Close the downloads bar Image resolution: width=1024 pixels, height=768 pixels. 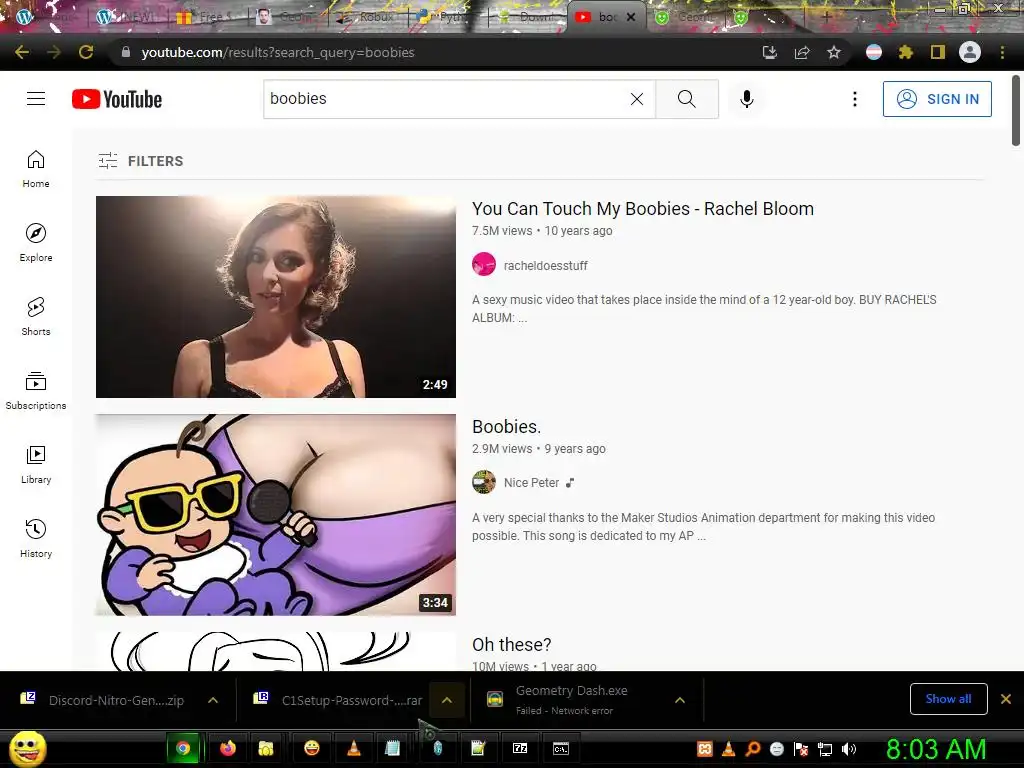(1006, 699)
